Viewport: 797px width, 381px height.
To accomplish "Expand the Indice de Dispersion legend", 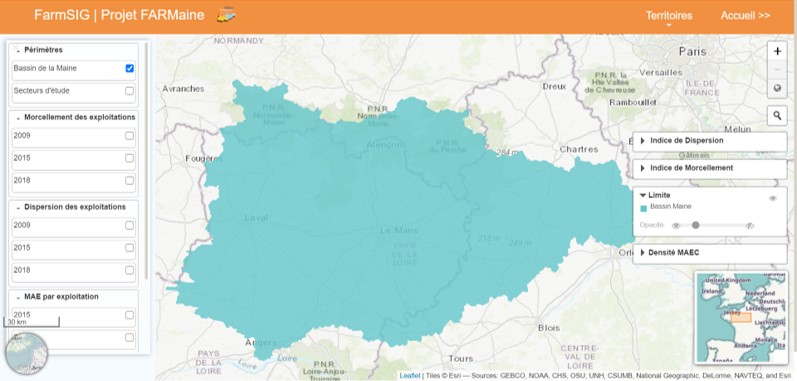I will tap(710, 141).
